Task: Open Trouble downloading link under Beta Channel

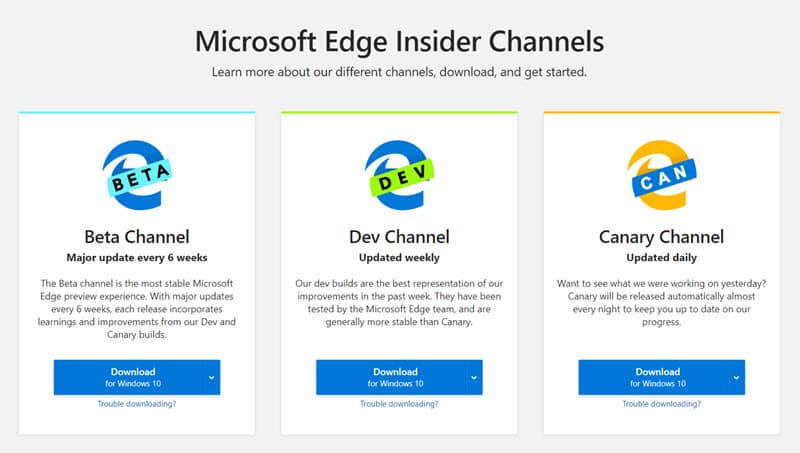Action: point(137,404)
